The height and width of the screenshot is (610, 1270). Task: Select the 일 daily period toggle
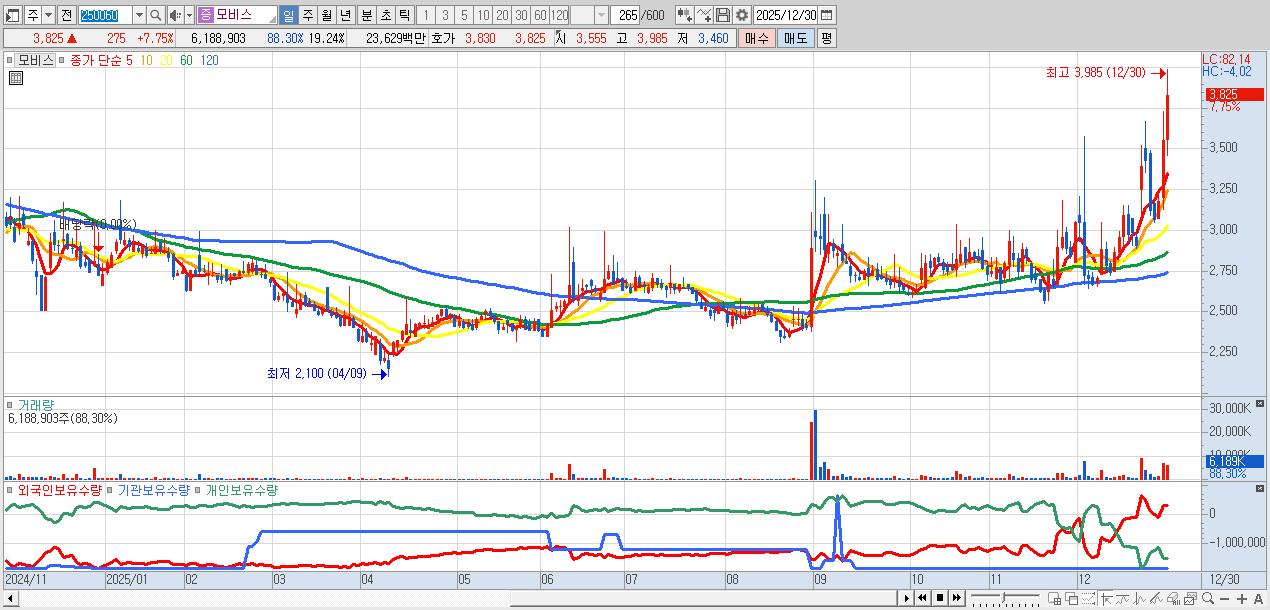tap(288, 15)
